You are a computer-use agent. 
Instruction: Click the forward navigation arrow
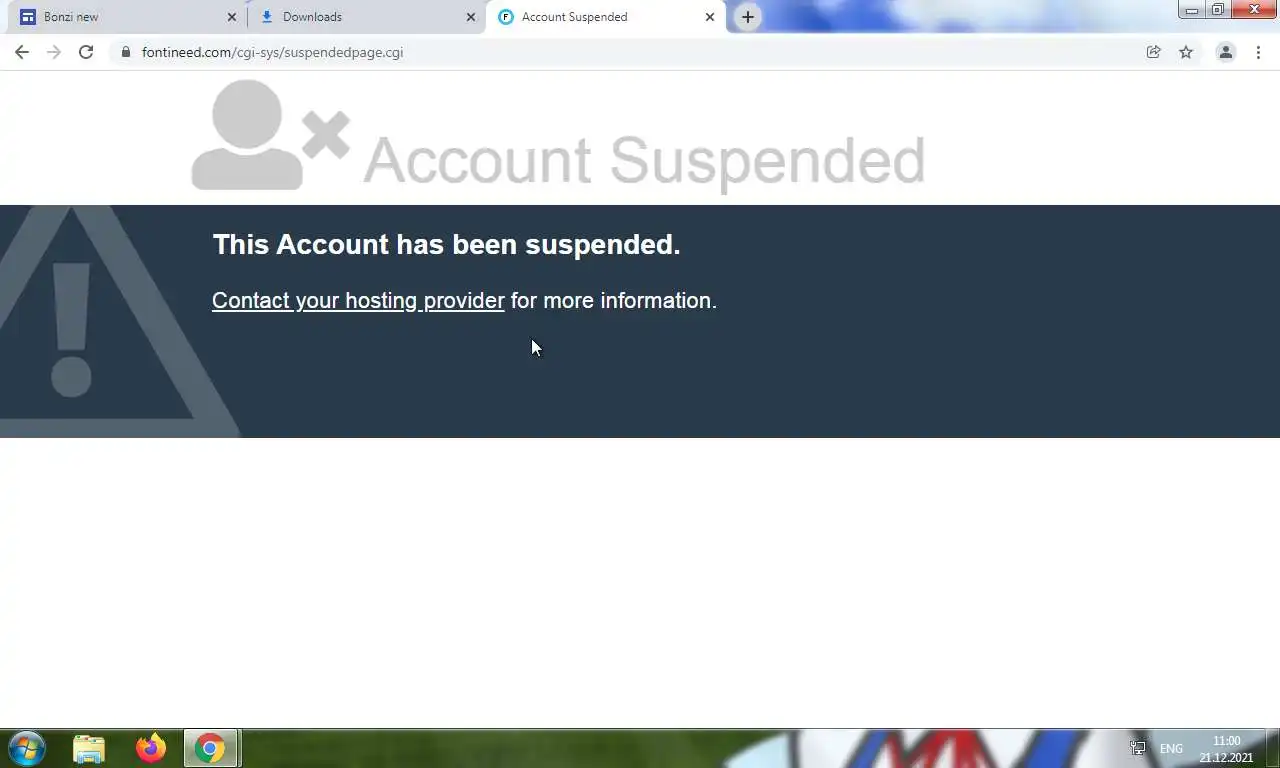pyautogui.click(x=54, y=52)
